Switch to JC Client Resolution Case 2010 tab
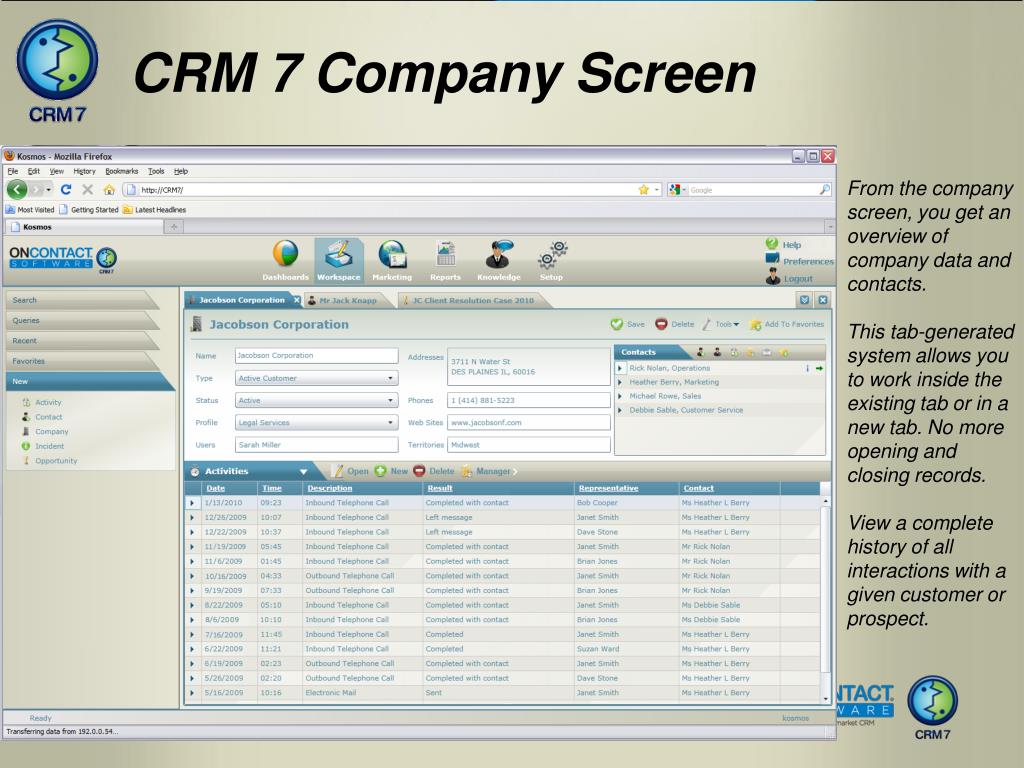The height and width of the screenshot is (768, 1024). click(473, 300)
